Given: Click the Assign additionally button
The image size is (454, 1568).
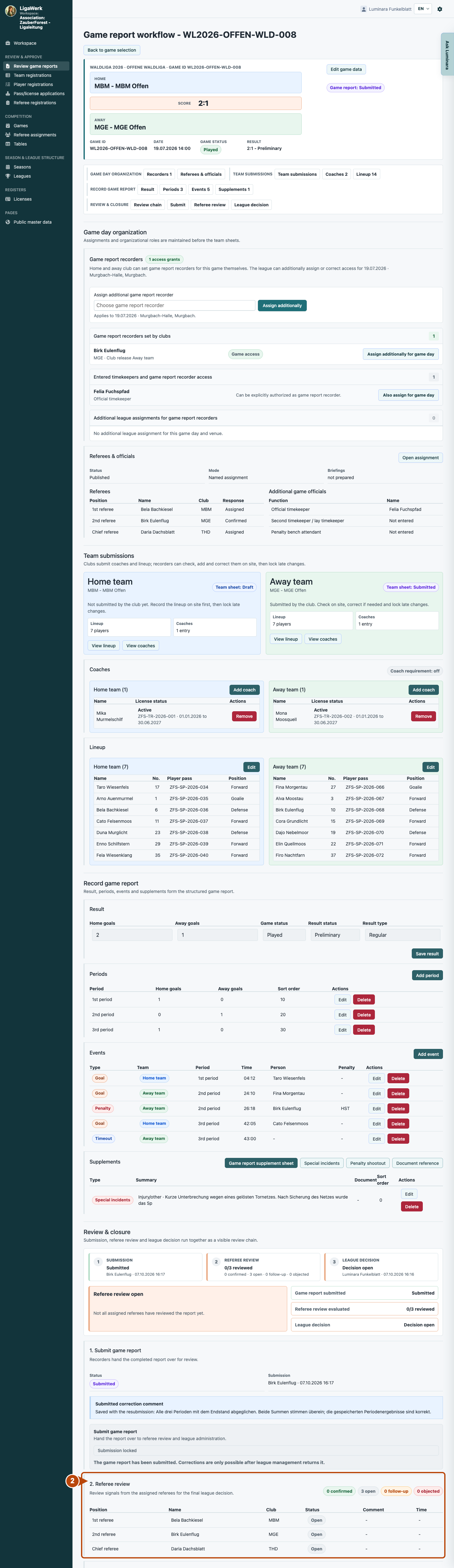Looking at the screenshot, I should pos(282,306).
